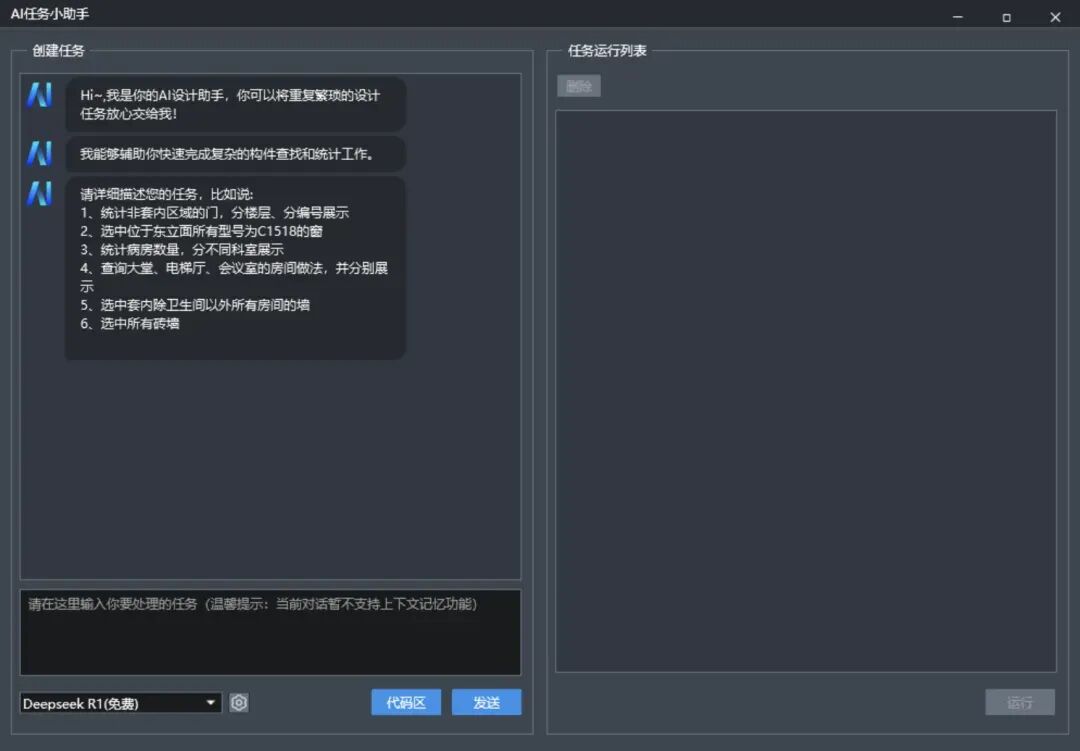The height and width of the screenshot is (751, 1080).
Task: Click the AI avatar beside the greeting message
Action: tap(40, 94)
